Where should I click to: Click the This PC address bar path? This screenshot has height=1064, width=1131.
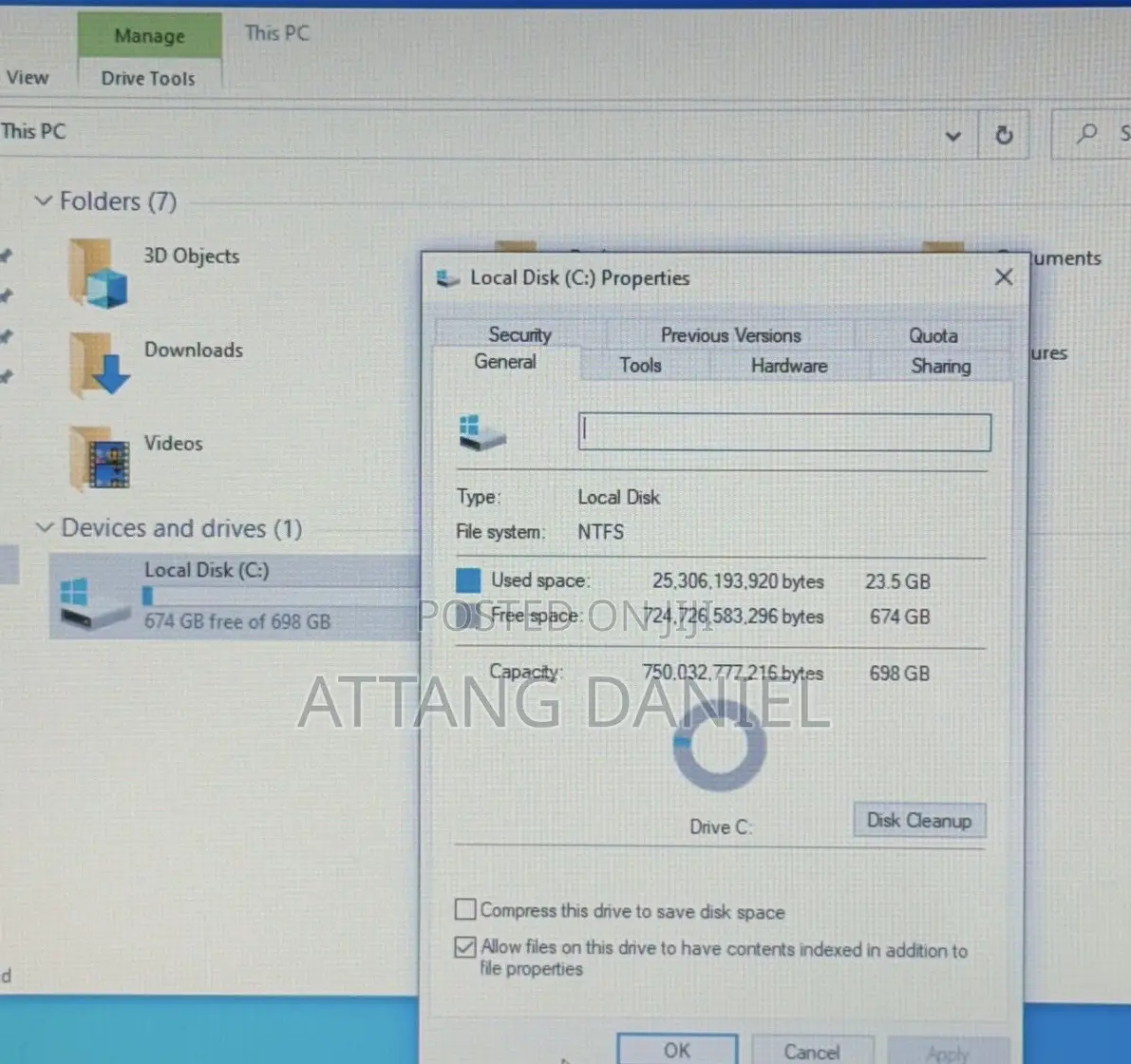tap(33, 131)
